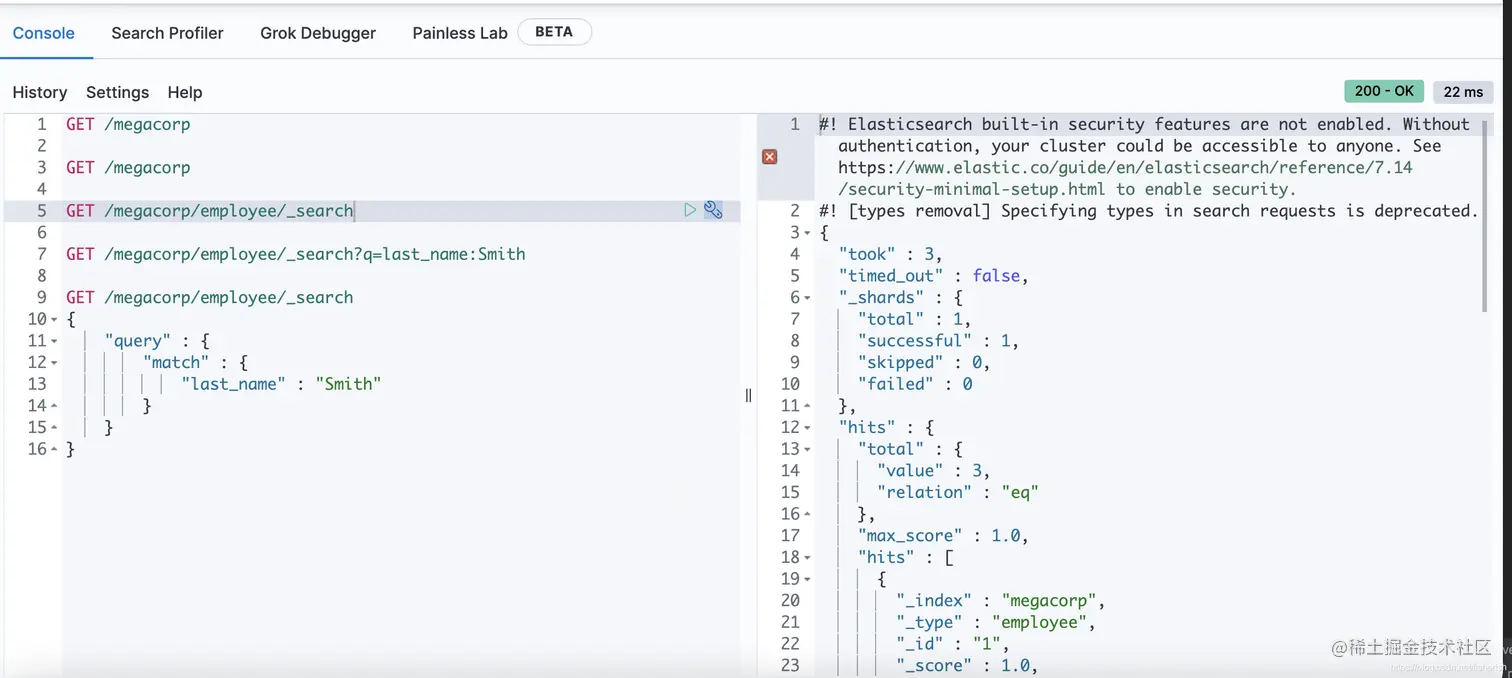Switch to the Console tab
1512x678 pixels.
tap(44, 33)
